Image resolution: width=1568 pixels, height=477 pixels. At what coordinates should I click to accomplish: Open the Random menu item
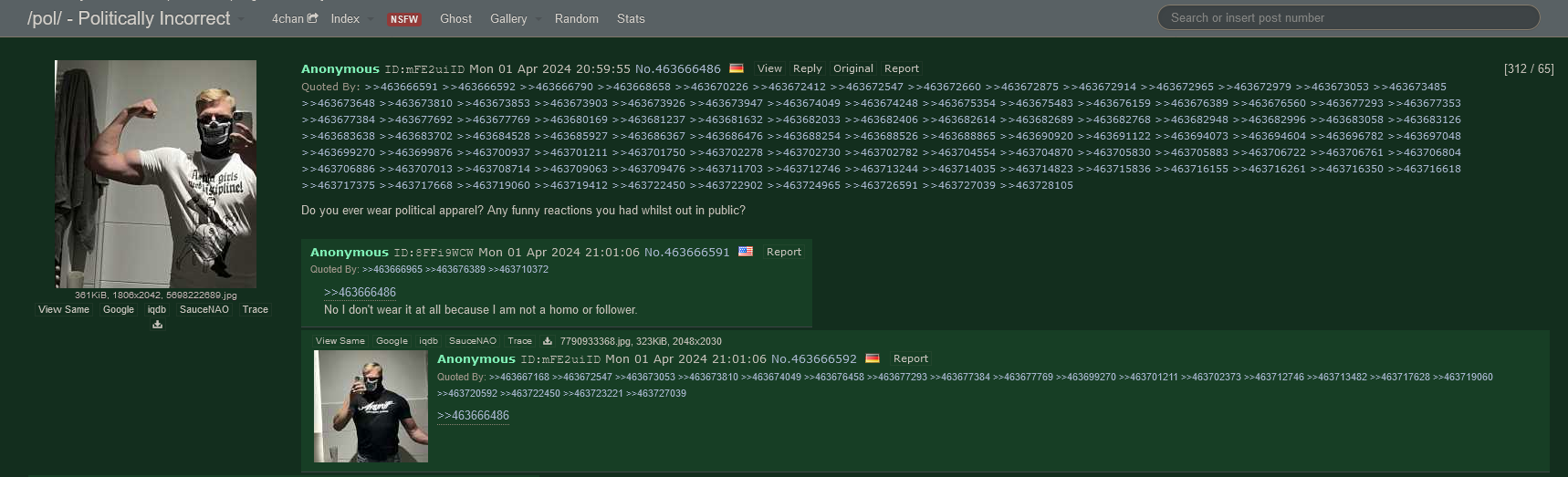(x=577, y=18)
